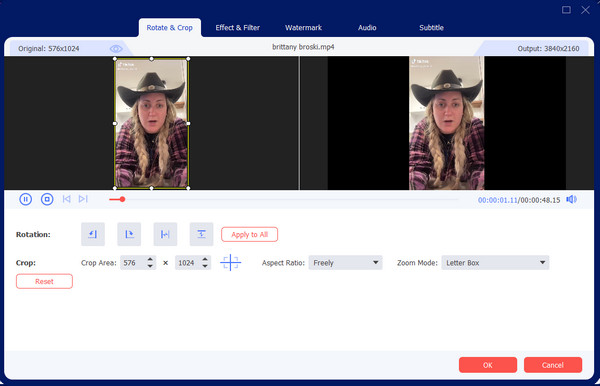Image resolution: width=600 pixels, height=386 pixels.
Task: Decrease crop height with down arrow
Action: coord(205,266)
